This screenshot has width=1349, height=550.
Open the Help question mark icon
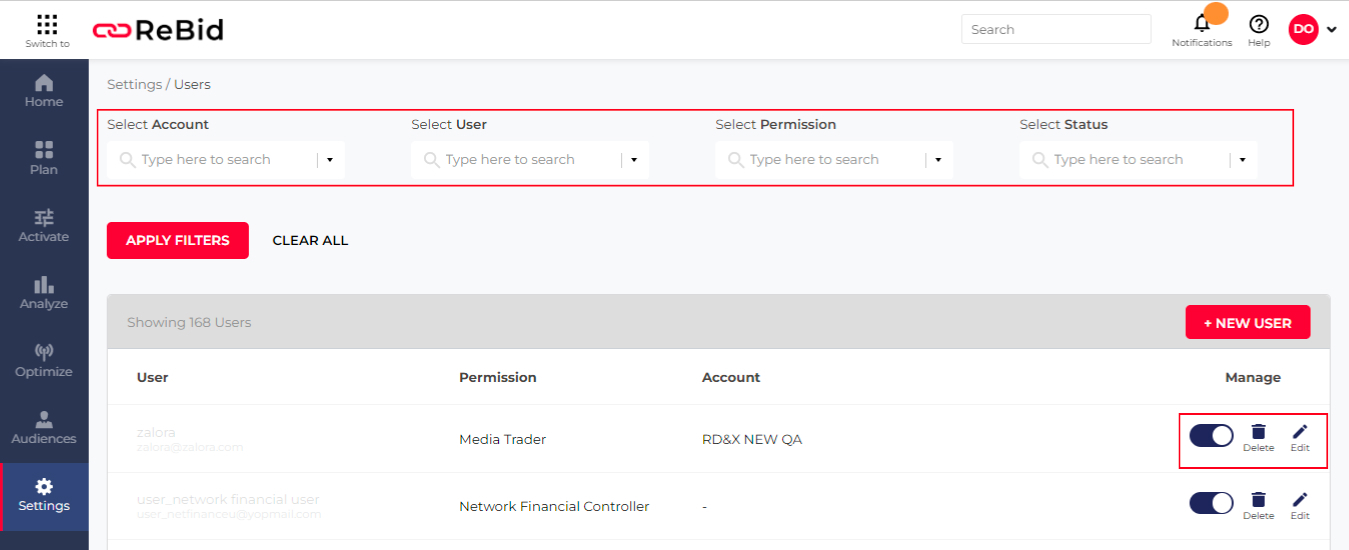point(1259,25)
